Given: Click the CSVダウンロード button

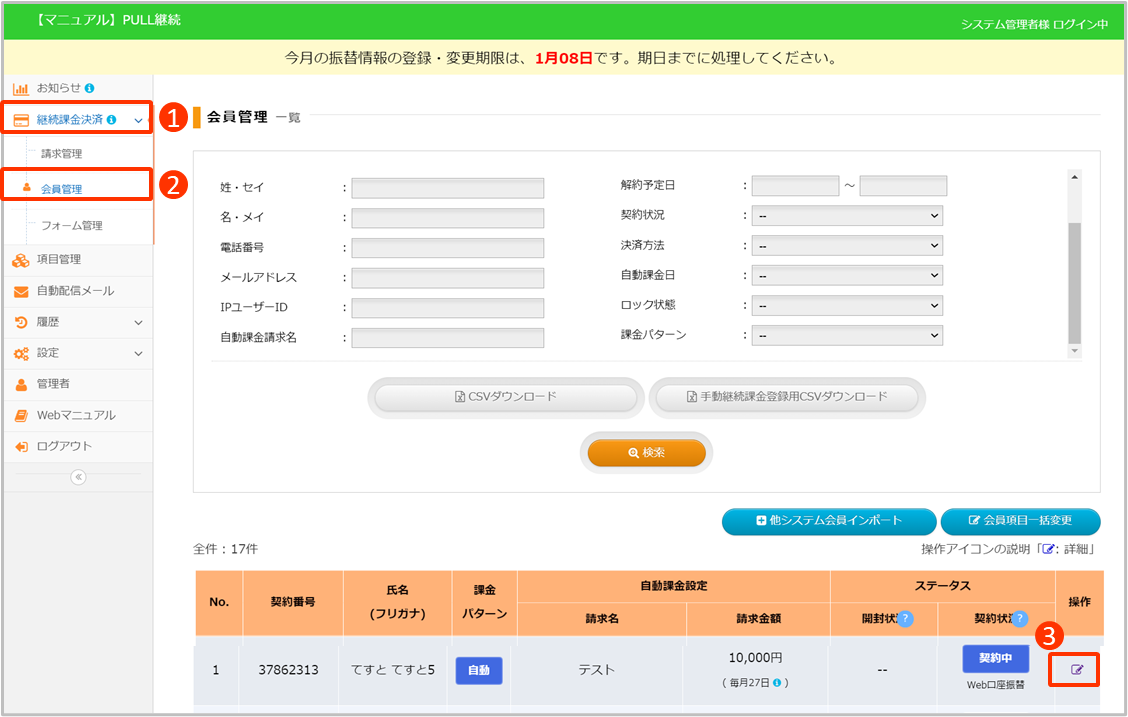Looking at the screenshot, I should coord(505,397).
